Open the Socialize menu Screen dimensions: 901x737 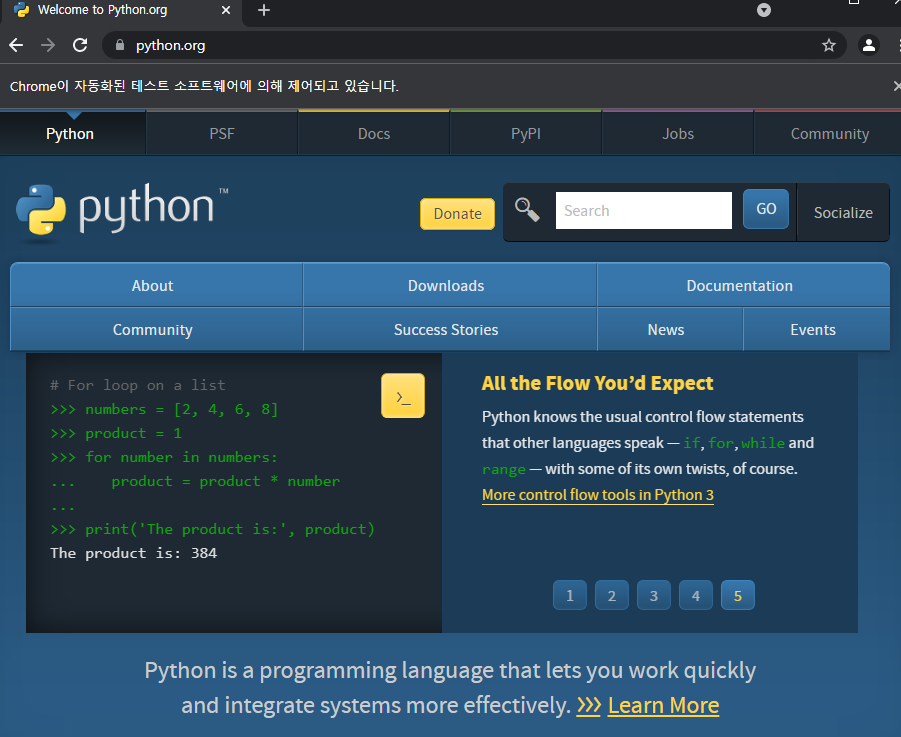click(843, 213)
